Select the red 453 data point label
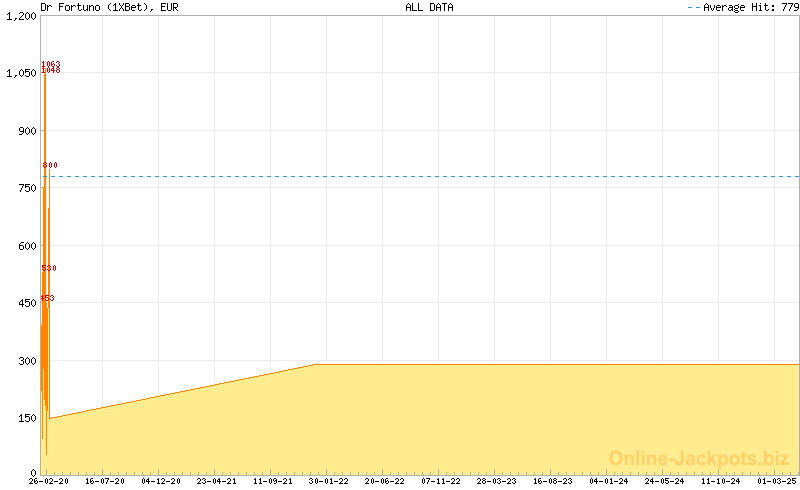 [x=47, y=298]
